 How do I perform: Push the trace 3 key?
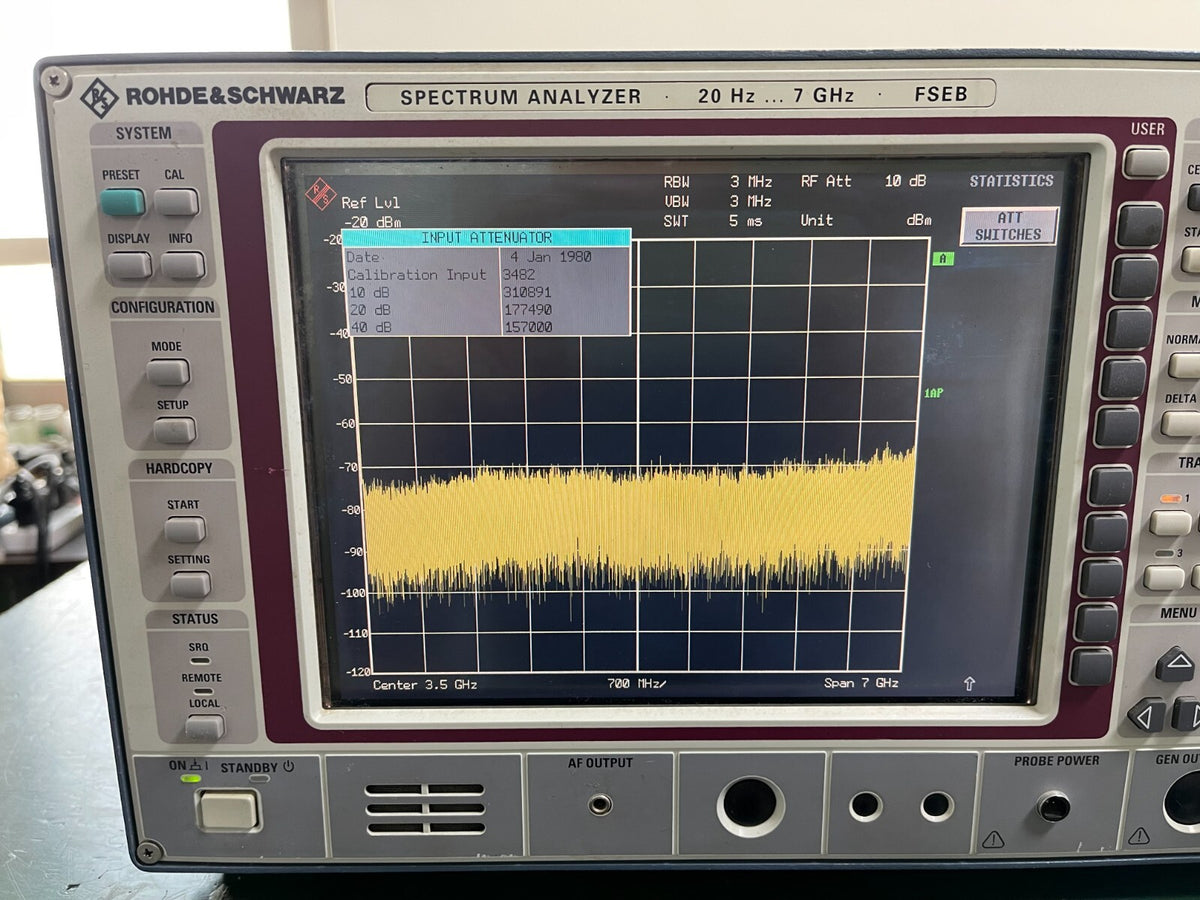click(1164, 577)
